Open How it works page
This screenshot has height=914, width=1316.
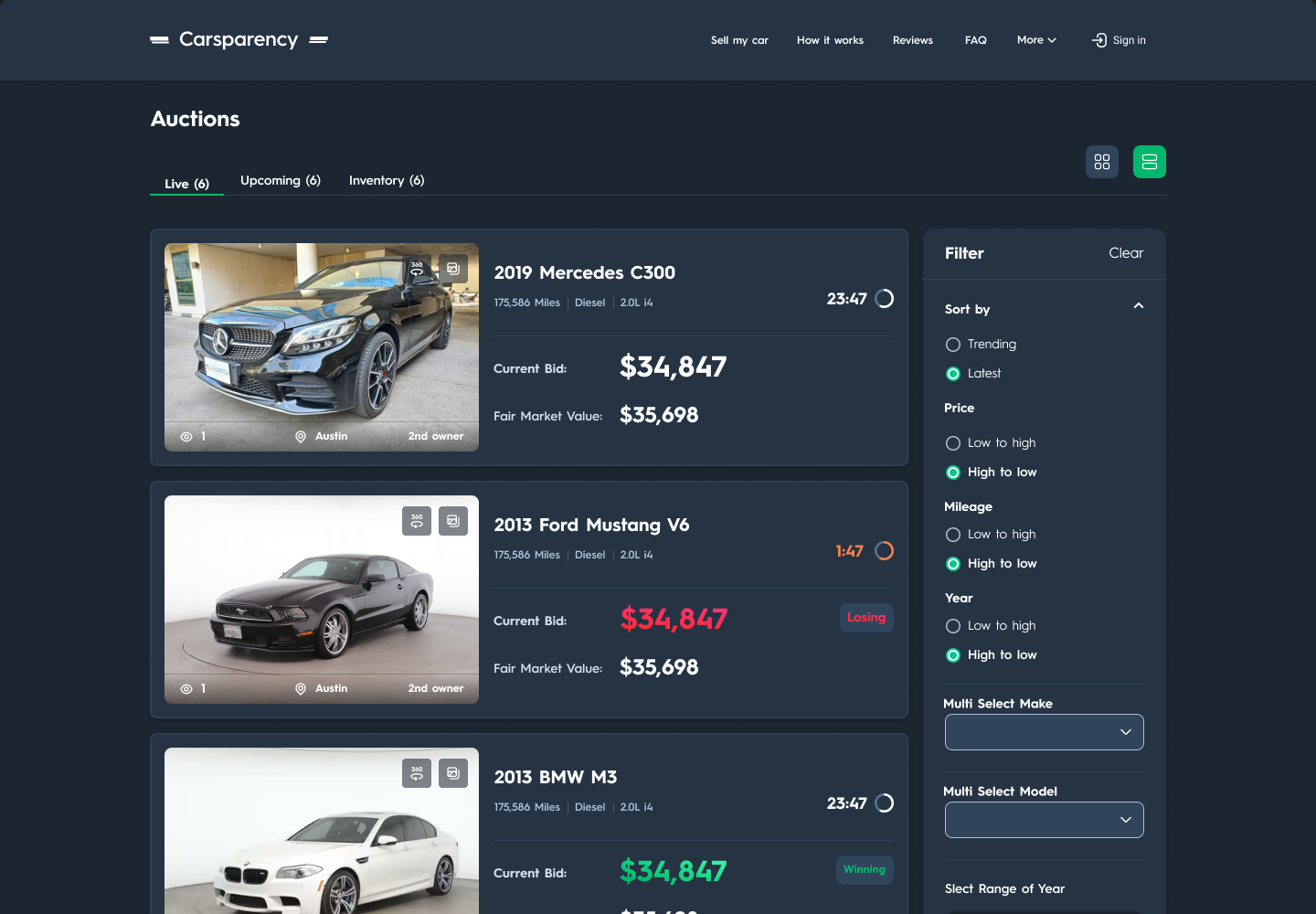click(830, 40)
